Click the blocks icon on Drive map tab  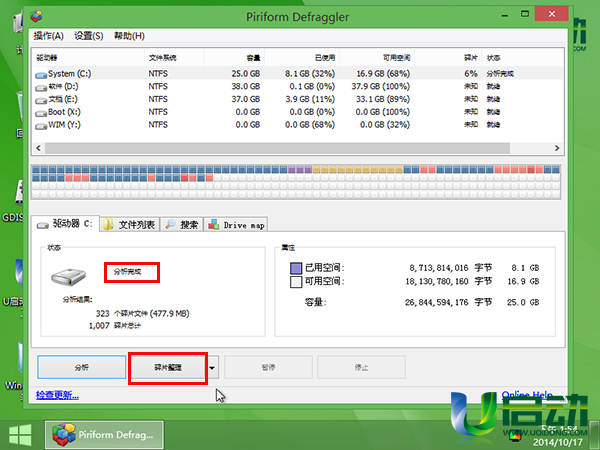click(214, 225)
